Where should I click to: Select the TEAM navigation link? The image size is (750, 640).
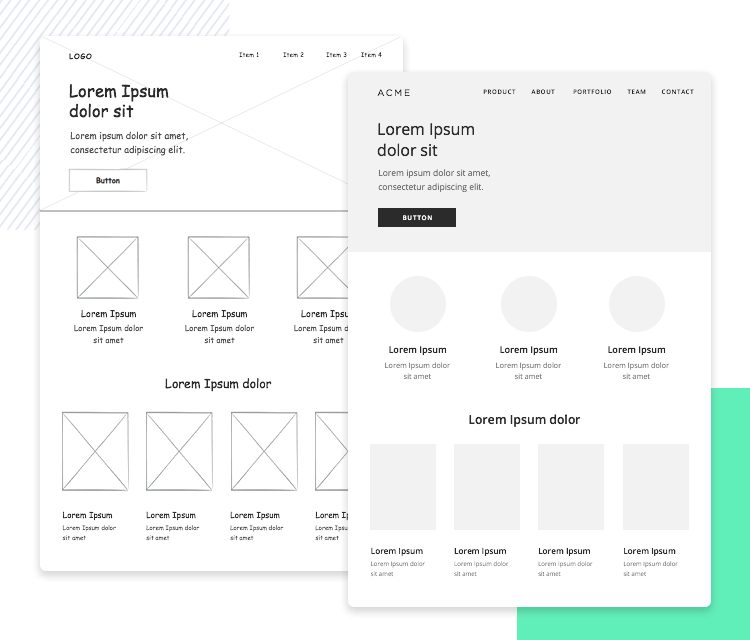tap(637, 92)
